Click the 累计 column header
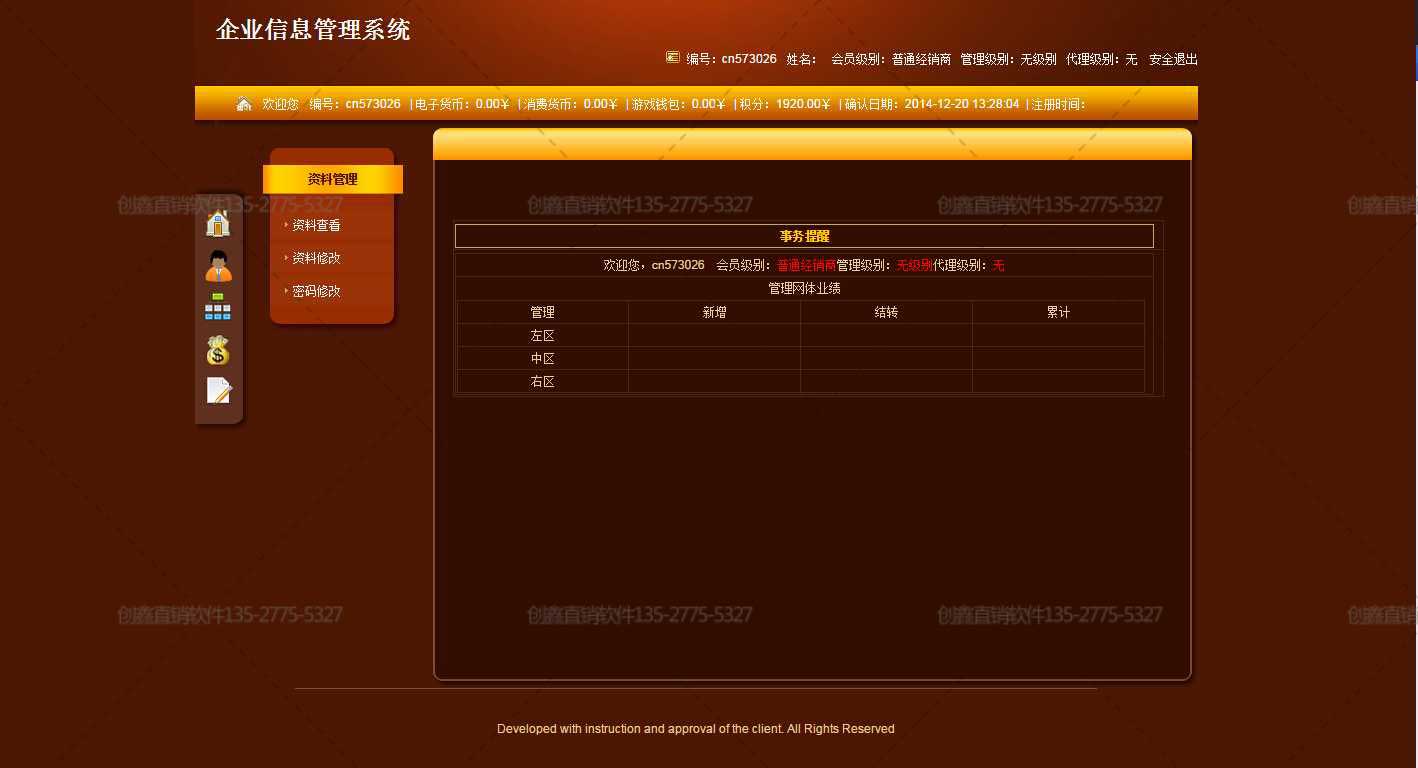The image size is (1418, 768). tap(1058, 313)
